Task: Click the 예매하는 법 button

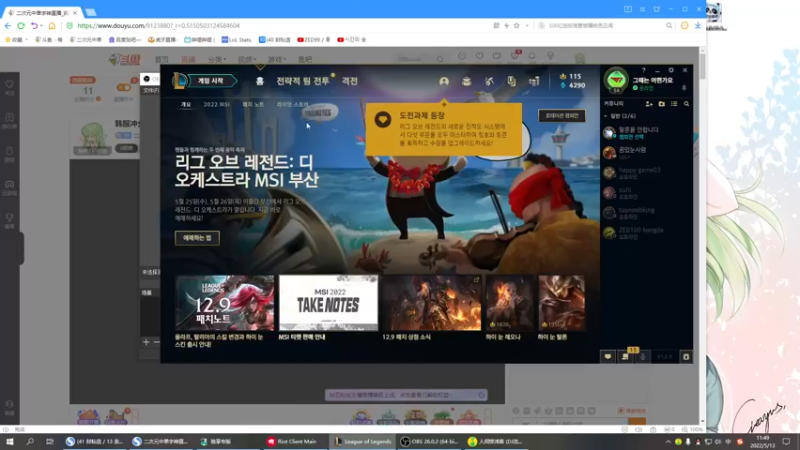Action: pos(197,238)
